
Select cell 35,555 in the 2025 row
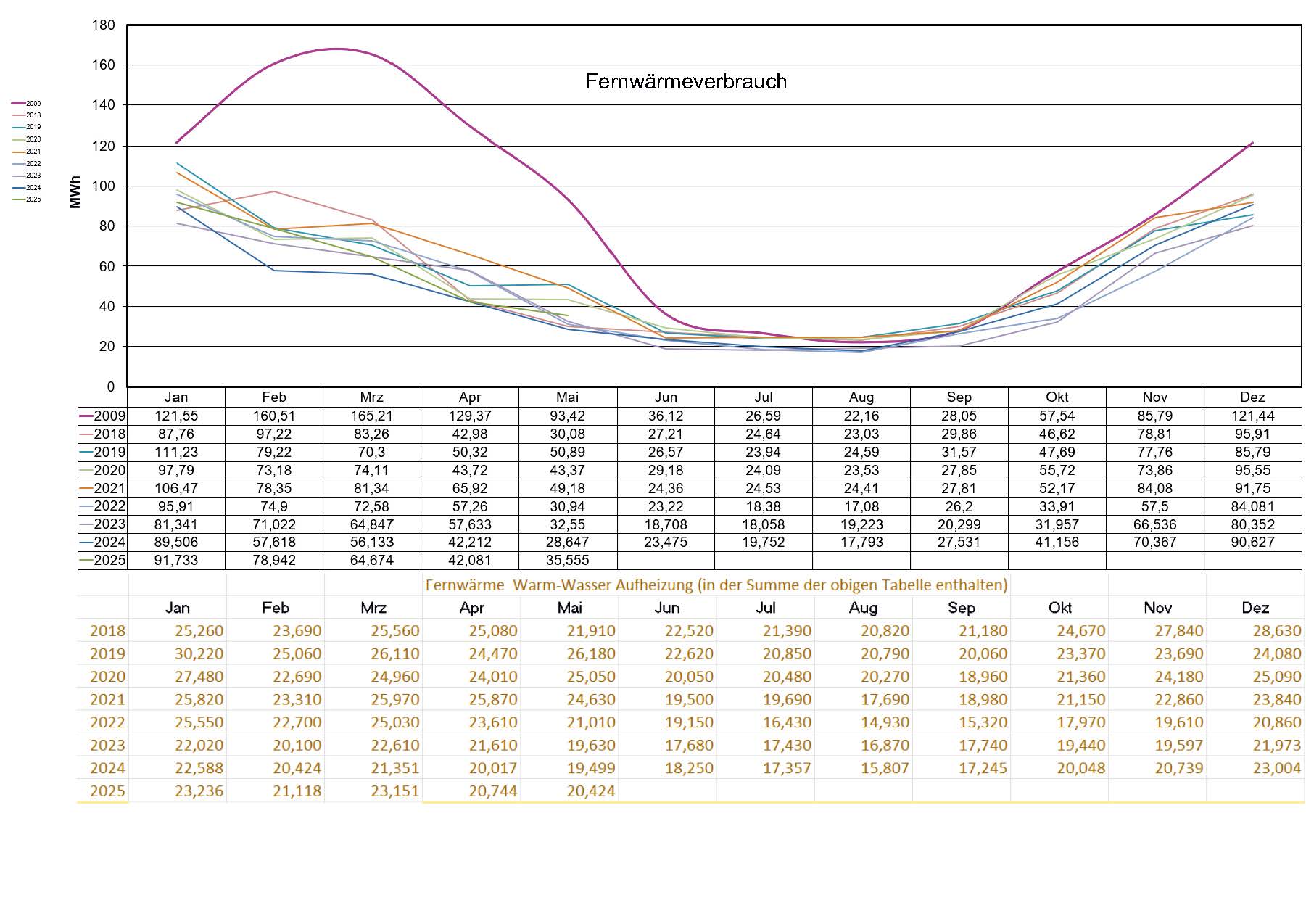point(567,560)
